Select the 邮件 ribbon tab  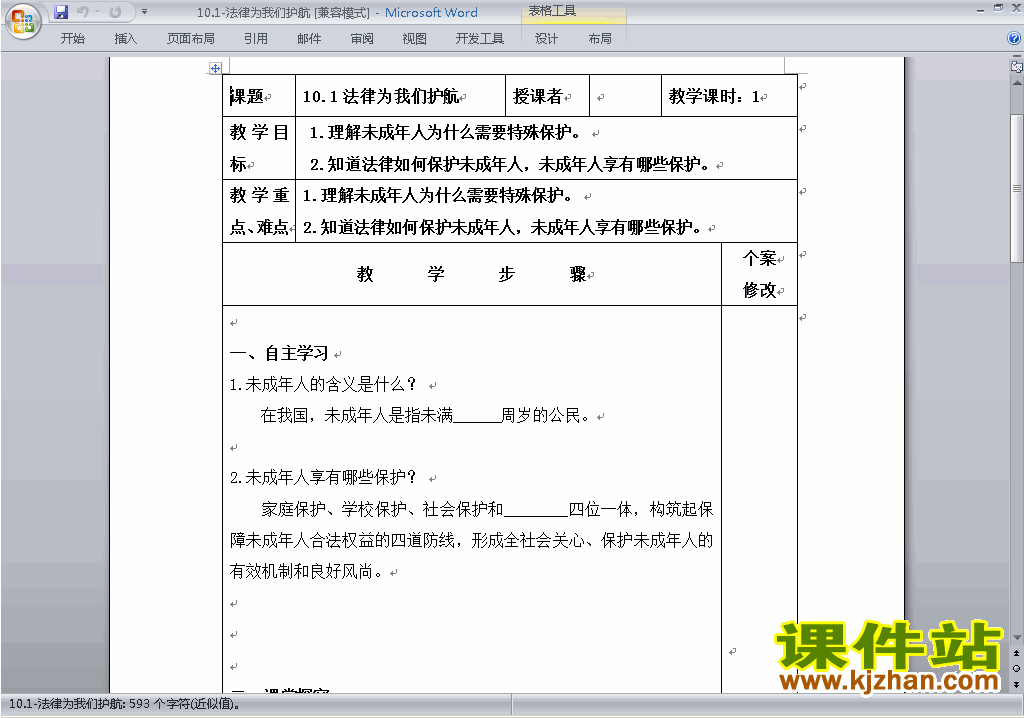[x=309, y=39]
